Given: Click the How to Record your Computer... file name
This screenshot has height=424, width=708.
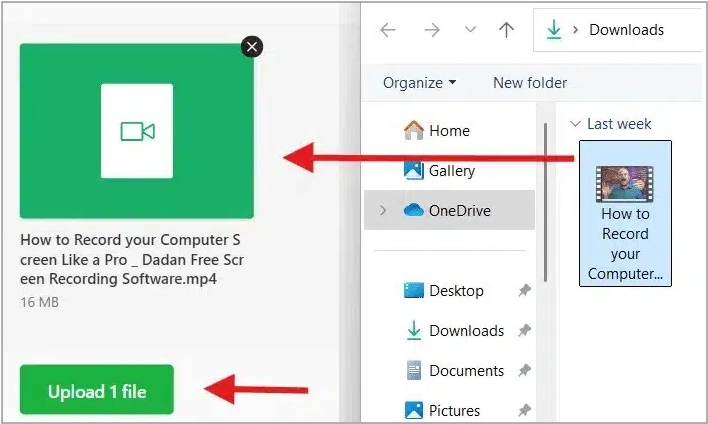Looking at the screenshot, I should click(x=625, y=244).
